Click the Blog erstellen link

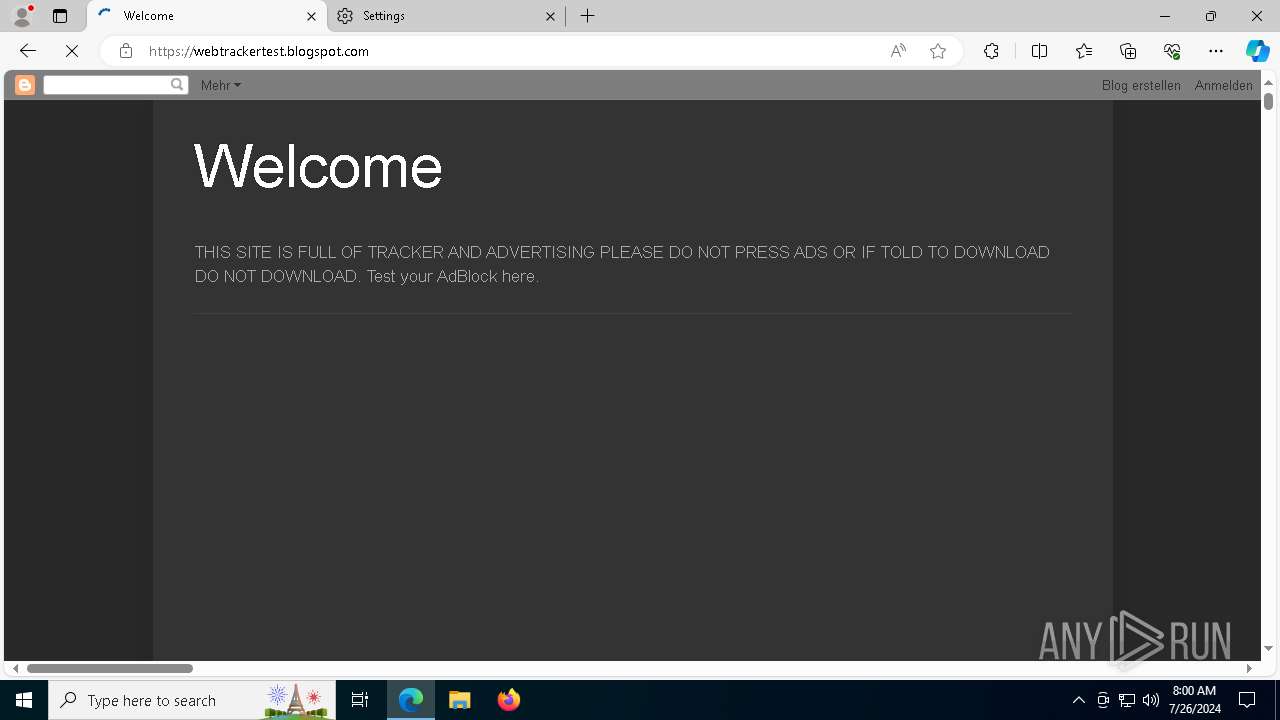point(1141,85)
